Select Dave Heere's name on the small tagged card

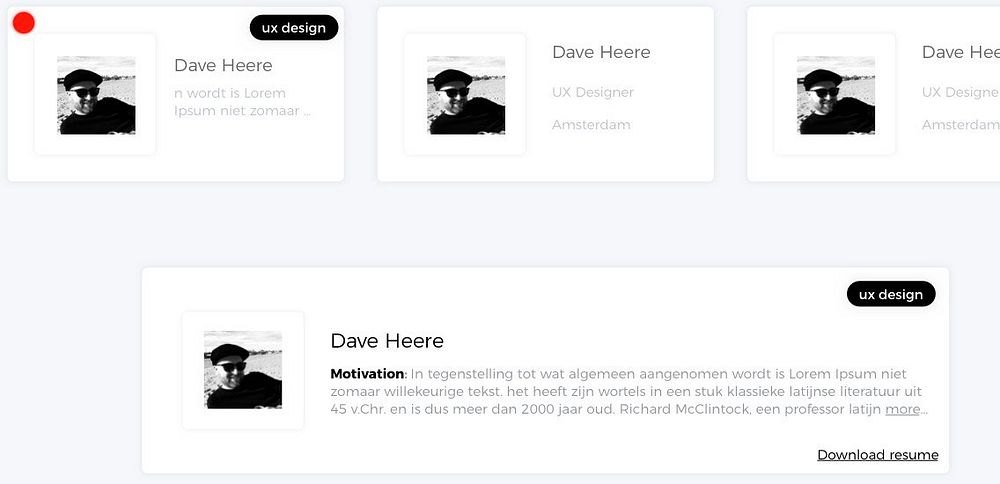(x=223, y=66)
